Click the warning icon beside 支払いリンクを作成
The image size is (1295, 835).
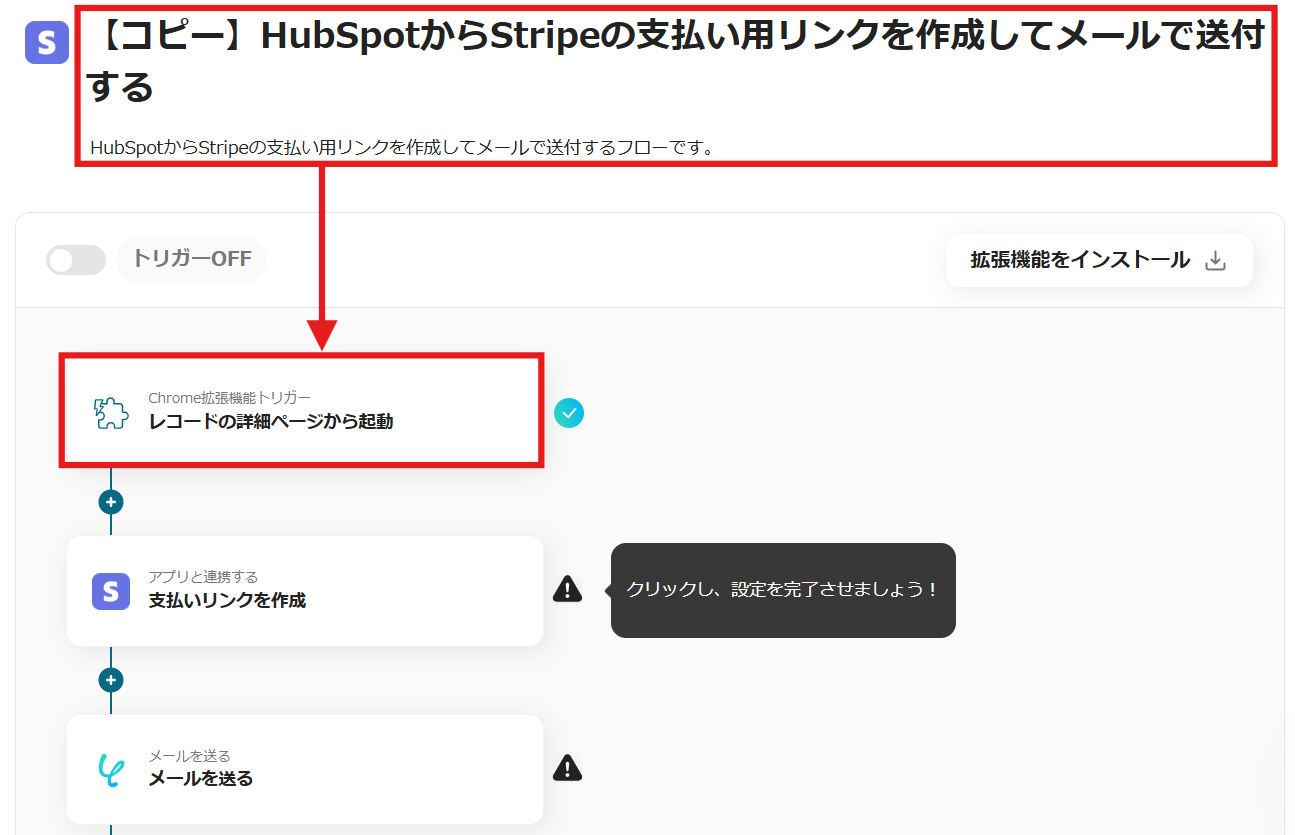568,589
